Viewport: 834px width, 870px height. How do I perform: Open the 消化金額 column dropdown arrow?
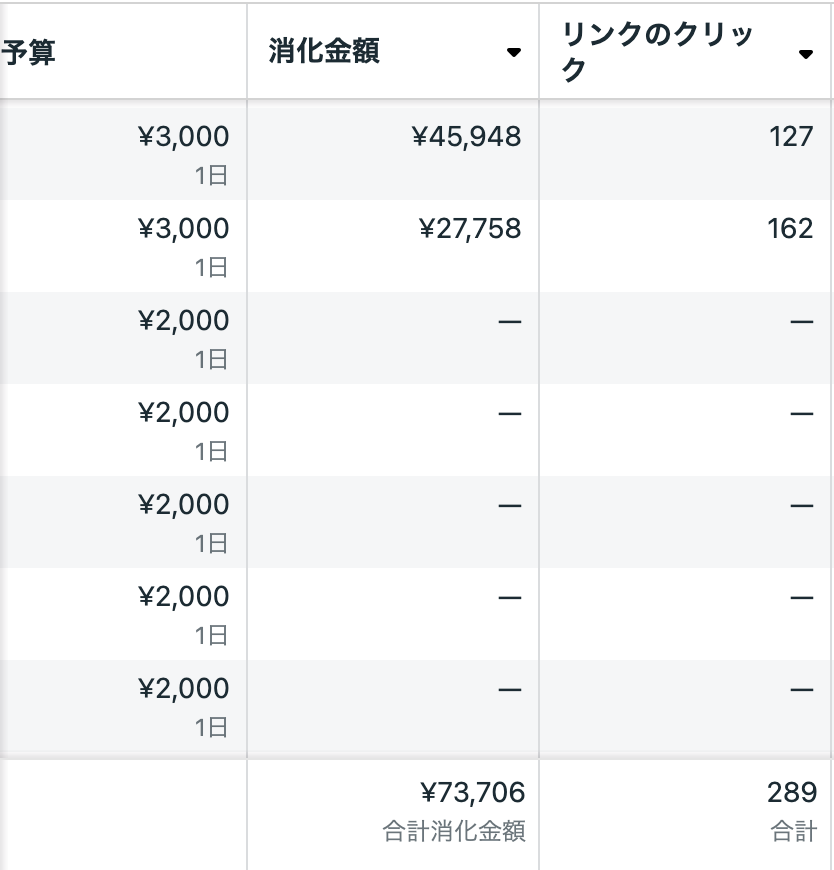[514, 52]
